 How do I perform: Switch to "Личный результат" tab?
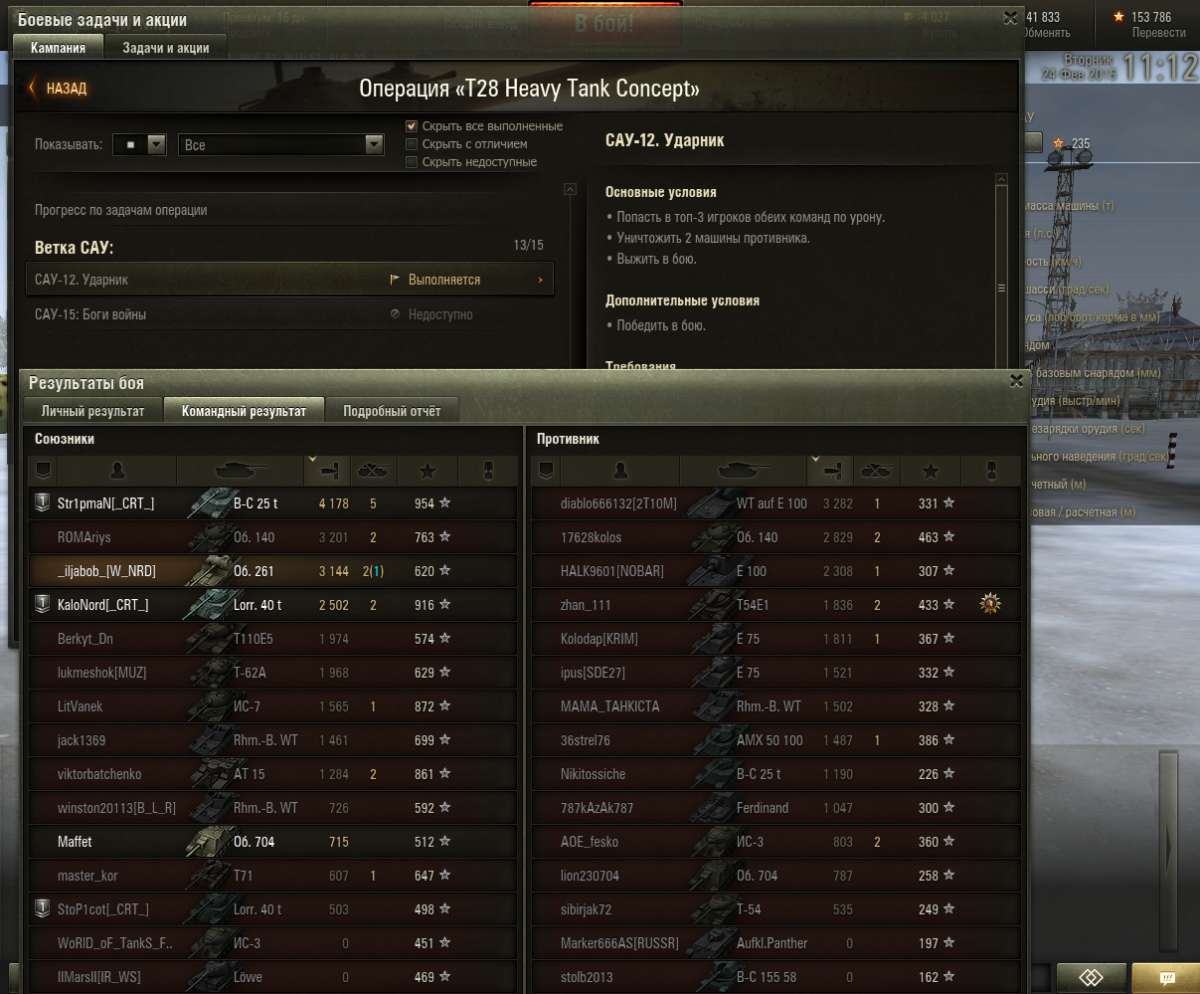pyautogui.click(x=93, y=410)
